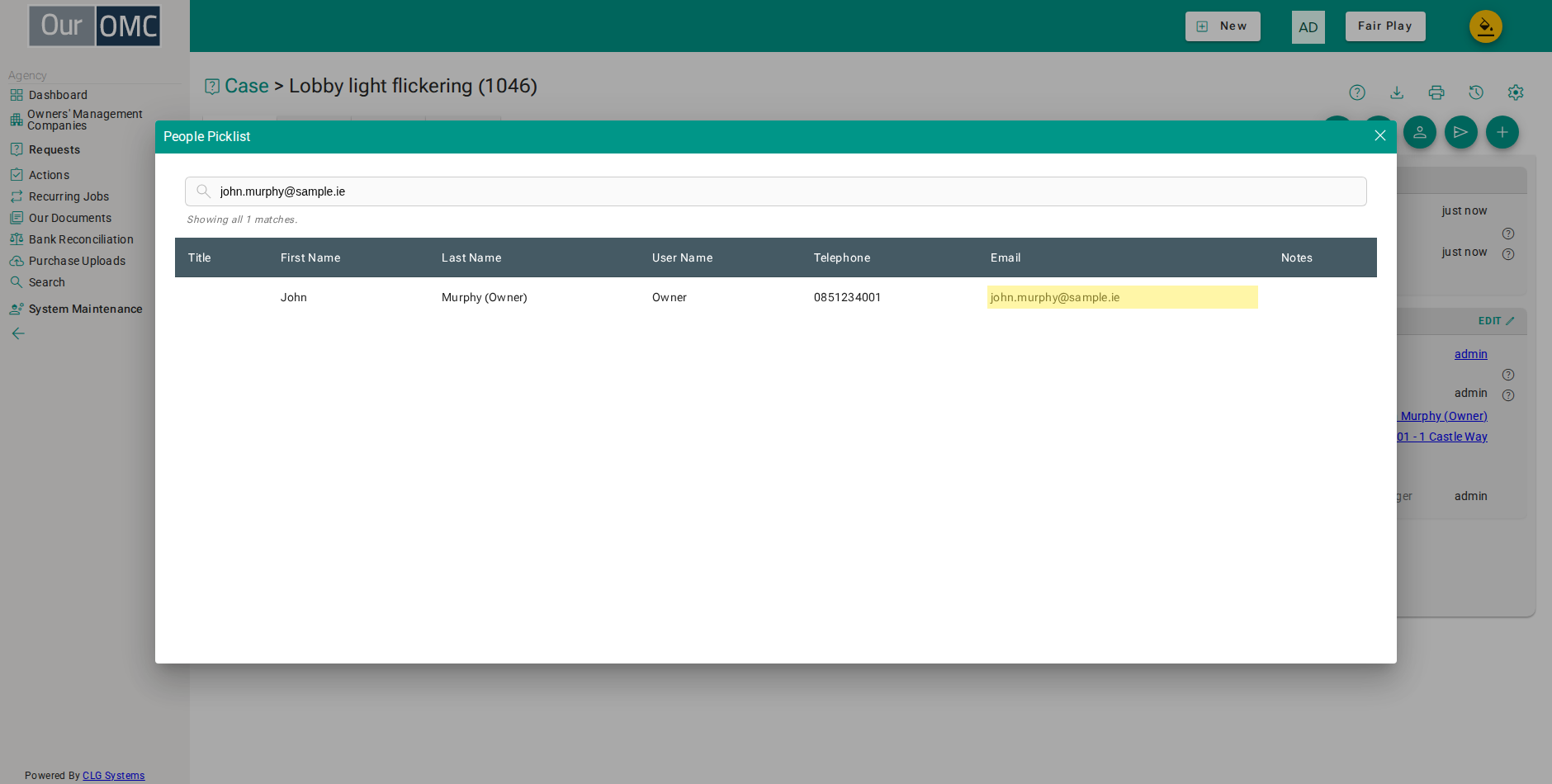The height and width of the screenshot is (784, 1552).
Task: Open Actions in sidebar
Action: coord(49,175)
